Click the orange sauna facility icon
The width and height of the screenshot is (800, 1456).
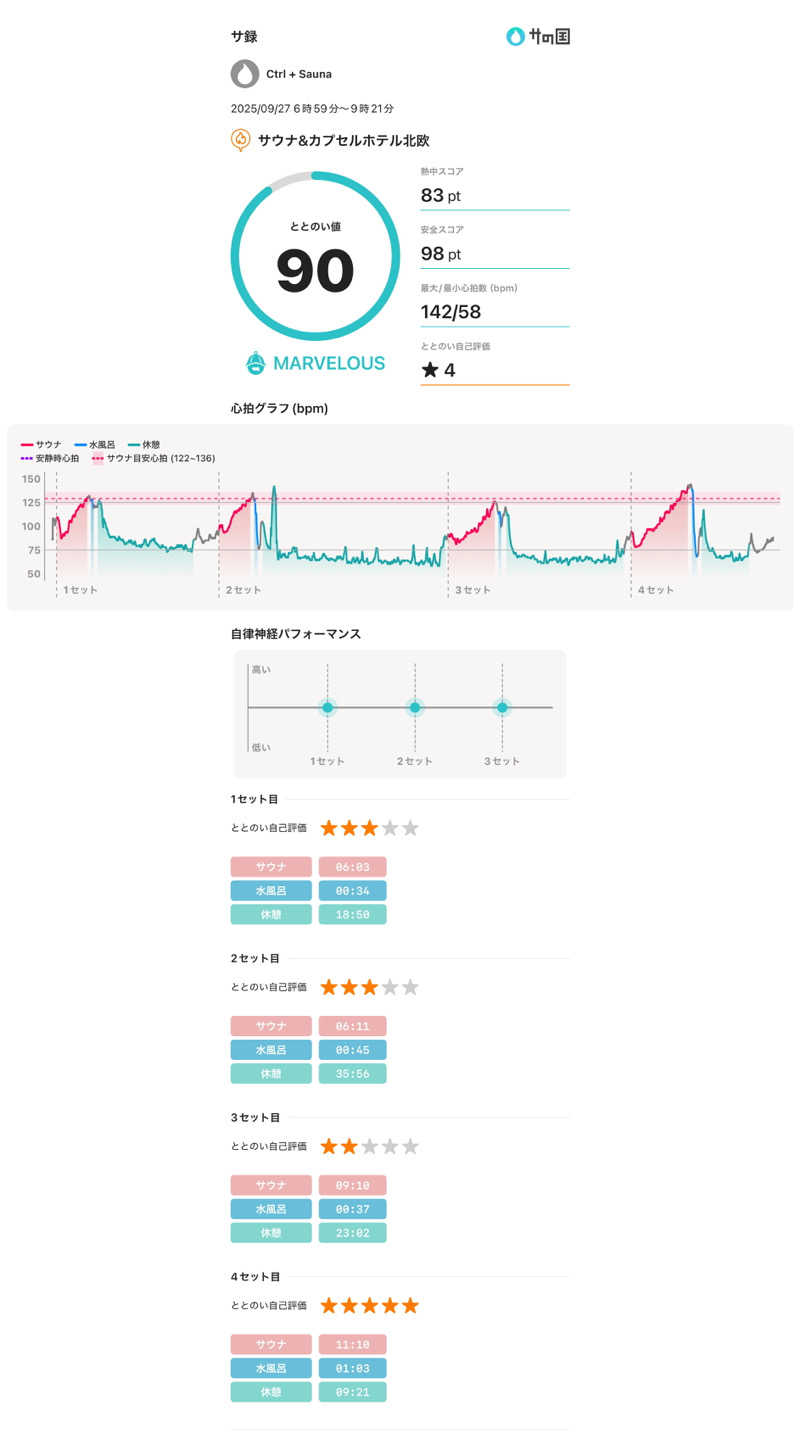(x=240, y=140)
